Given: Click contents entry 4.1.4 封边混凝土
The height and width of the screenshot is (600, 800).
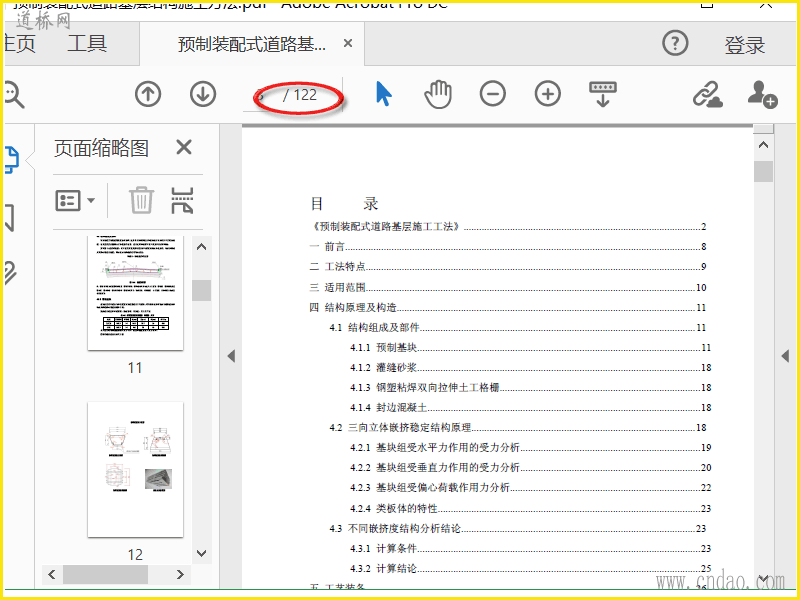Looking at the screenshot, I should pyautogui.click(x=530, y=407).
